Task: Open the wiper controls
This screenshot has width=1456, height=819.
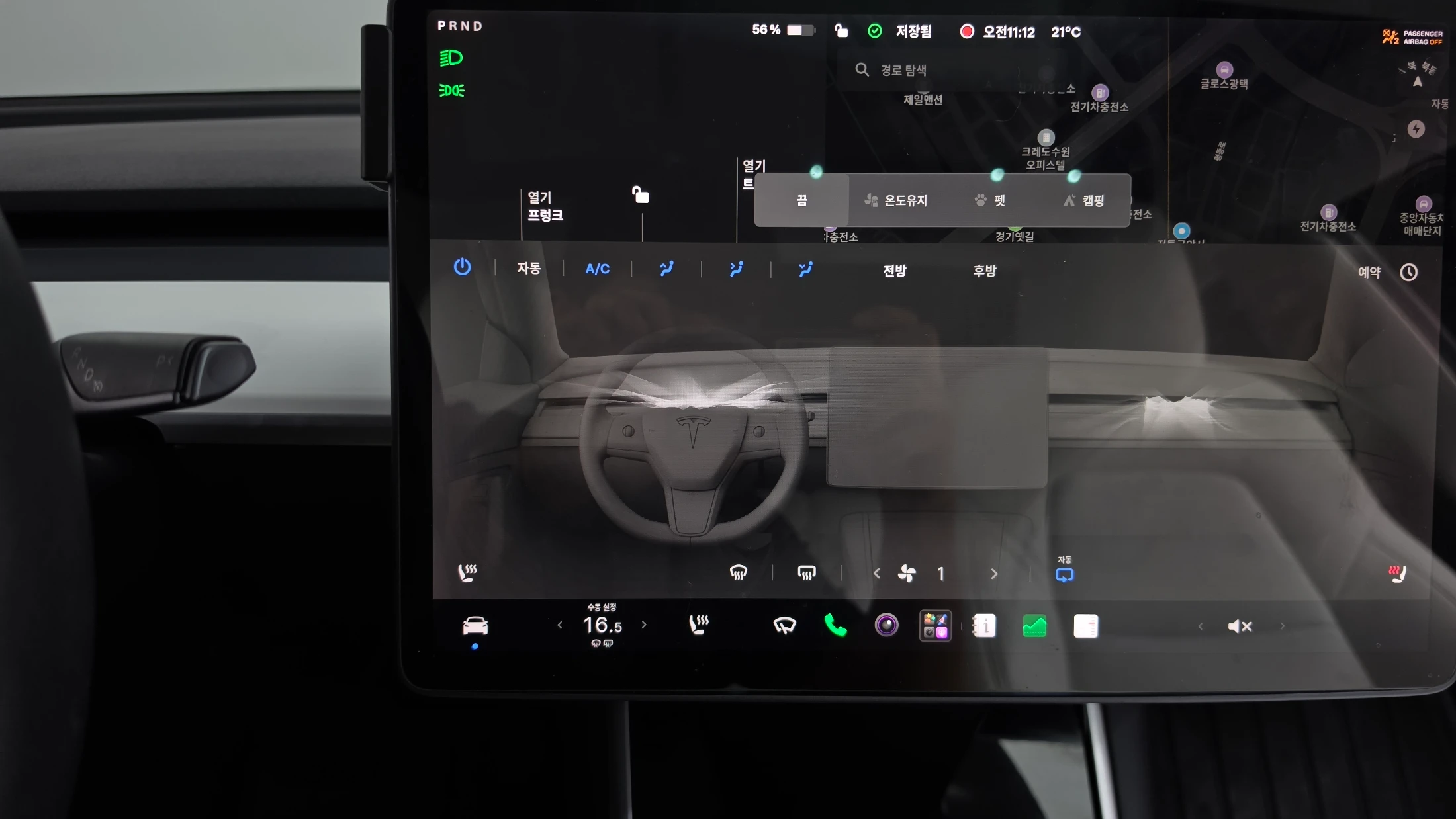Action: [784, 625]
